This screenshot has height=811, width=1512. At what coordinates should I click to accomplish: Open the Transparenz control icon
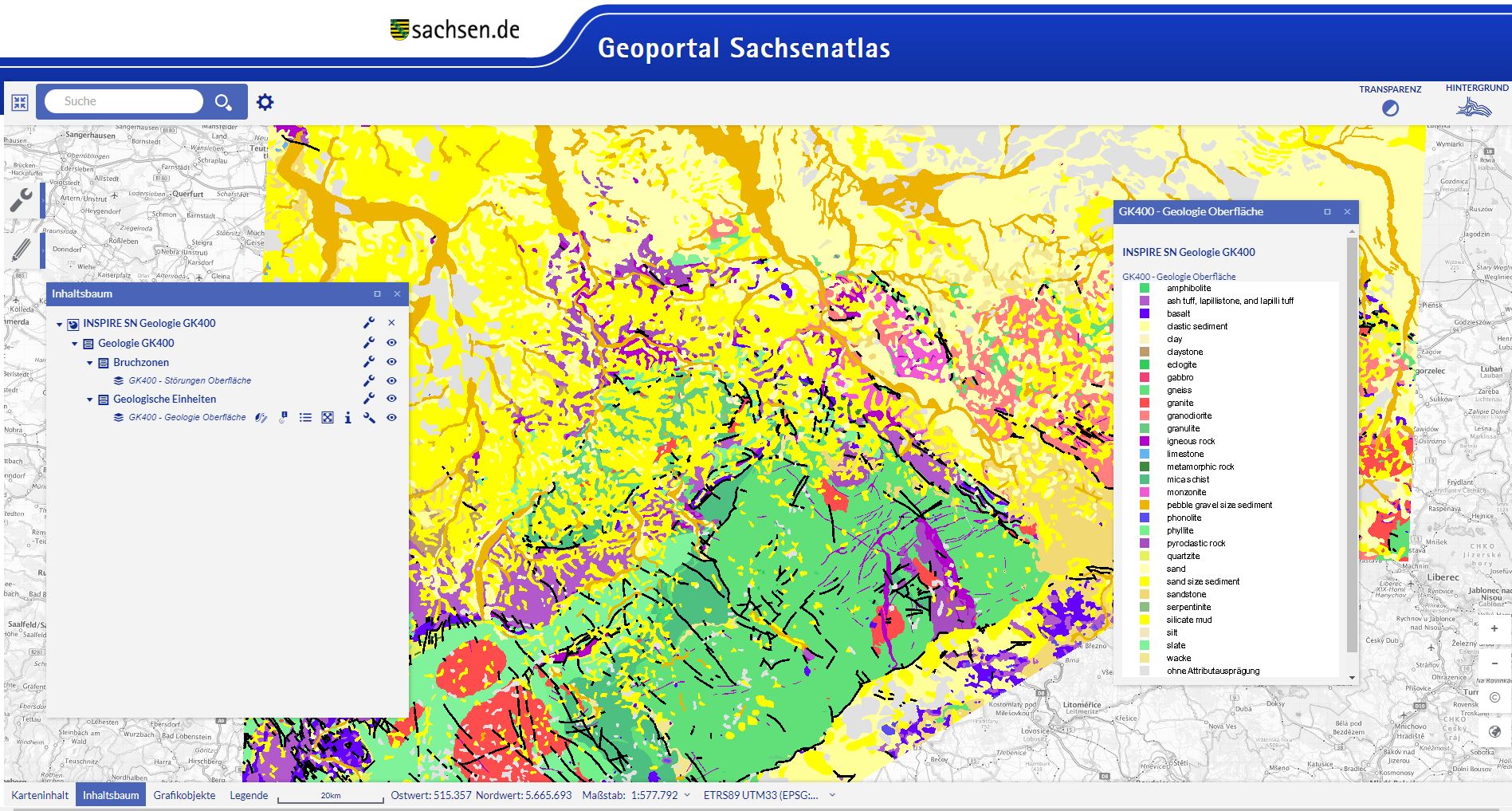[1390, 108]
